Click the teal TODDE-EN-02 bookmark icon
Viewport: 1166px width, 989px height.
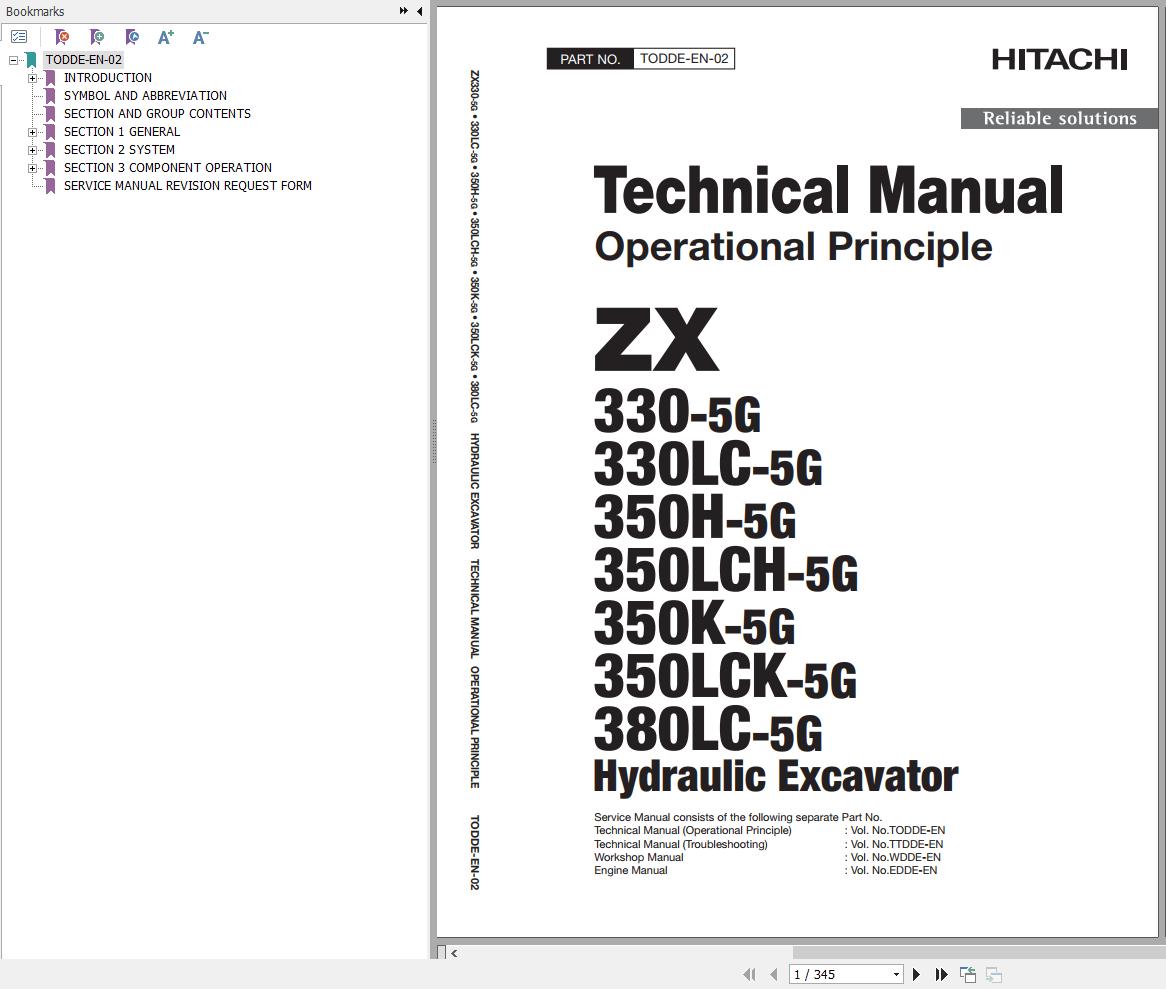tap(31, 60)
